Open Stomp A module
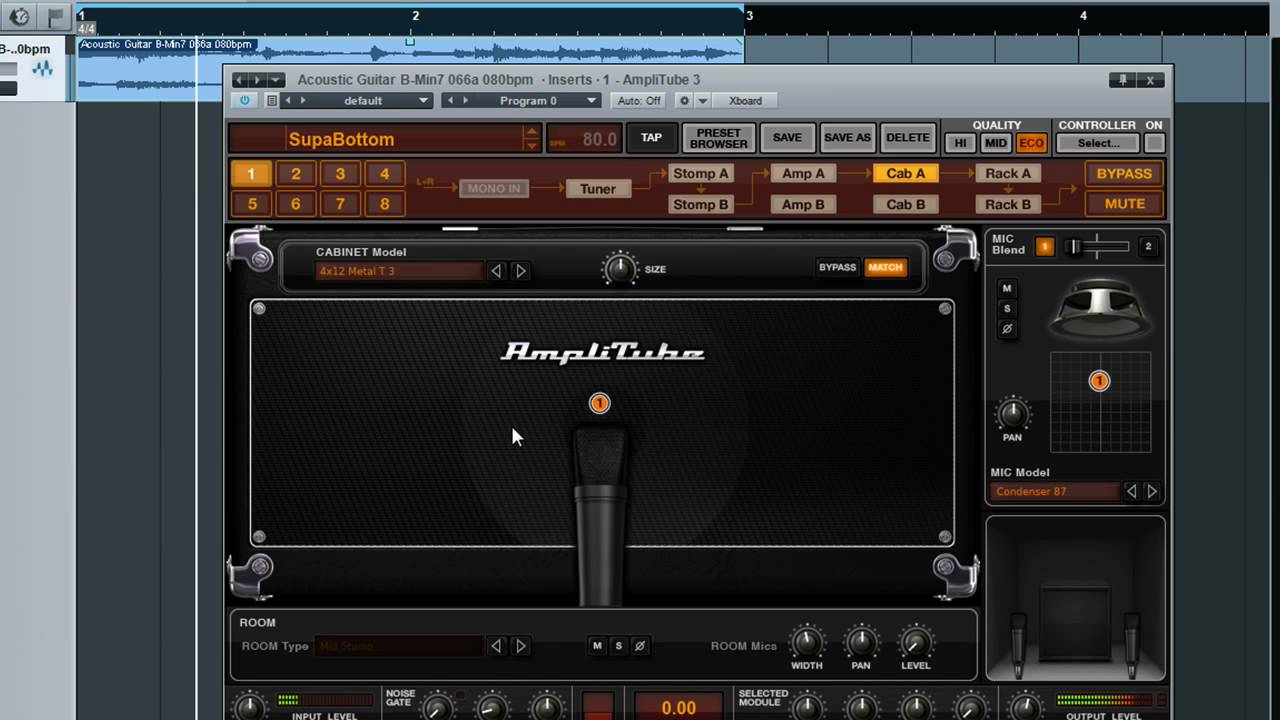The image size is (1280, 720). (701, 173)
